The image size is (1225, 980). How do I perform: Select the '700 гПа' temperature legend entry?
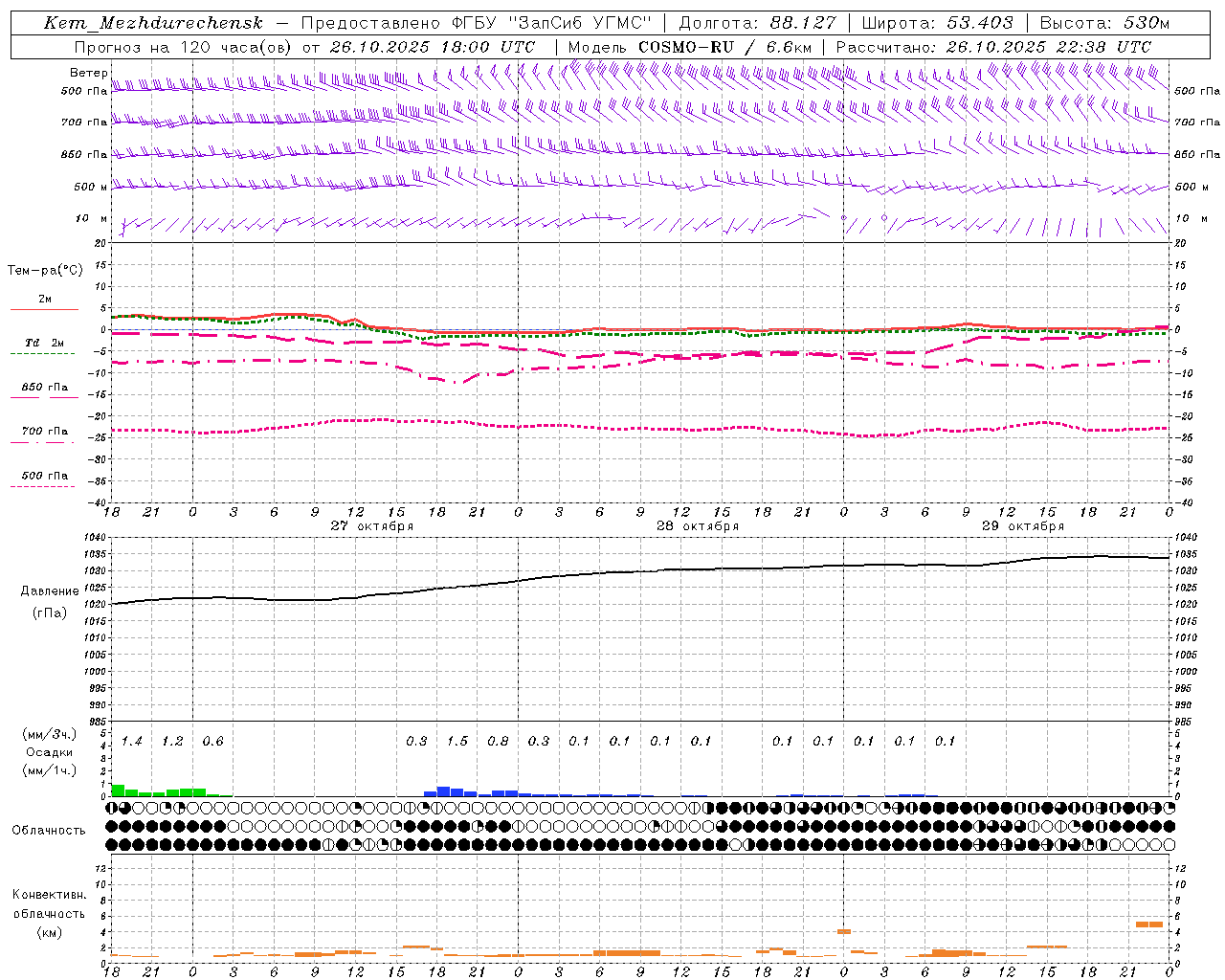[45, 432]
